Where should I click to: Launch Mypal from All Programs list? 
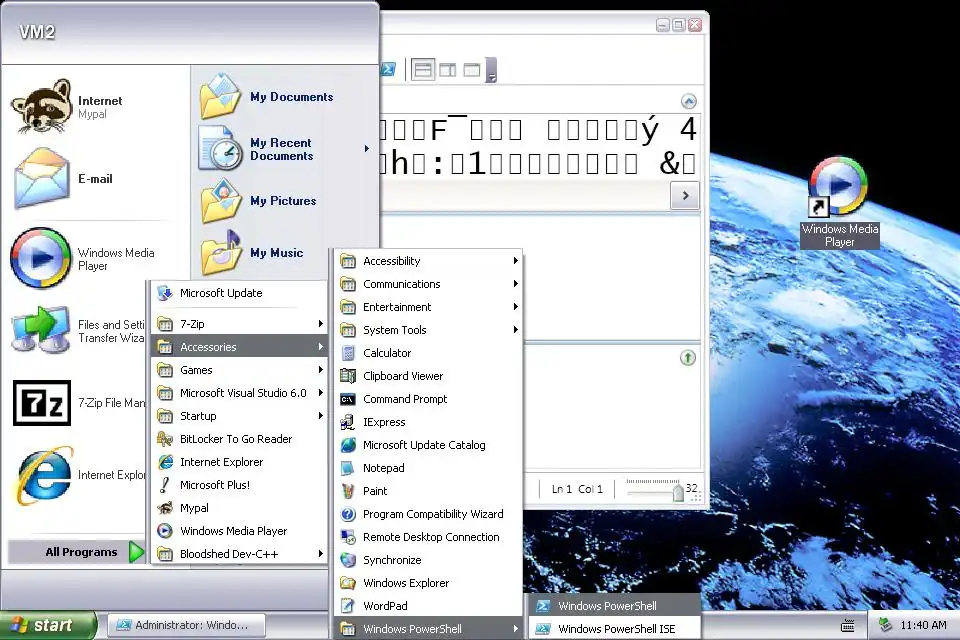239,508
